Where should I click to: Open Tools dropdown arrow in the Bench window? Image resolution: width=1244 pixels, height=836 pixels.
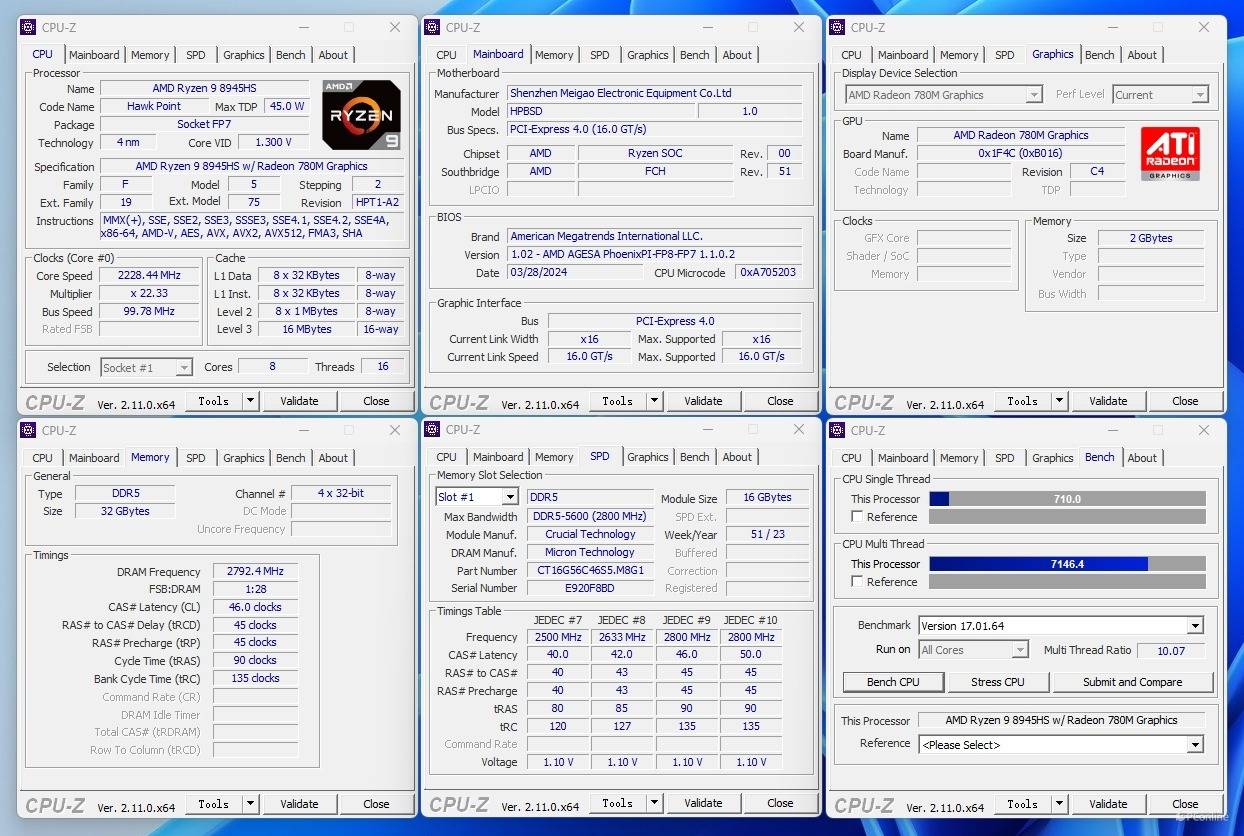(x=1059, y=804)
